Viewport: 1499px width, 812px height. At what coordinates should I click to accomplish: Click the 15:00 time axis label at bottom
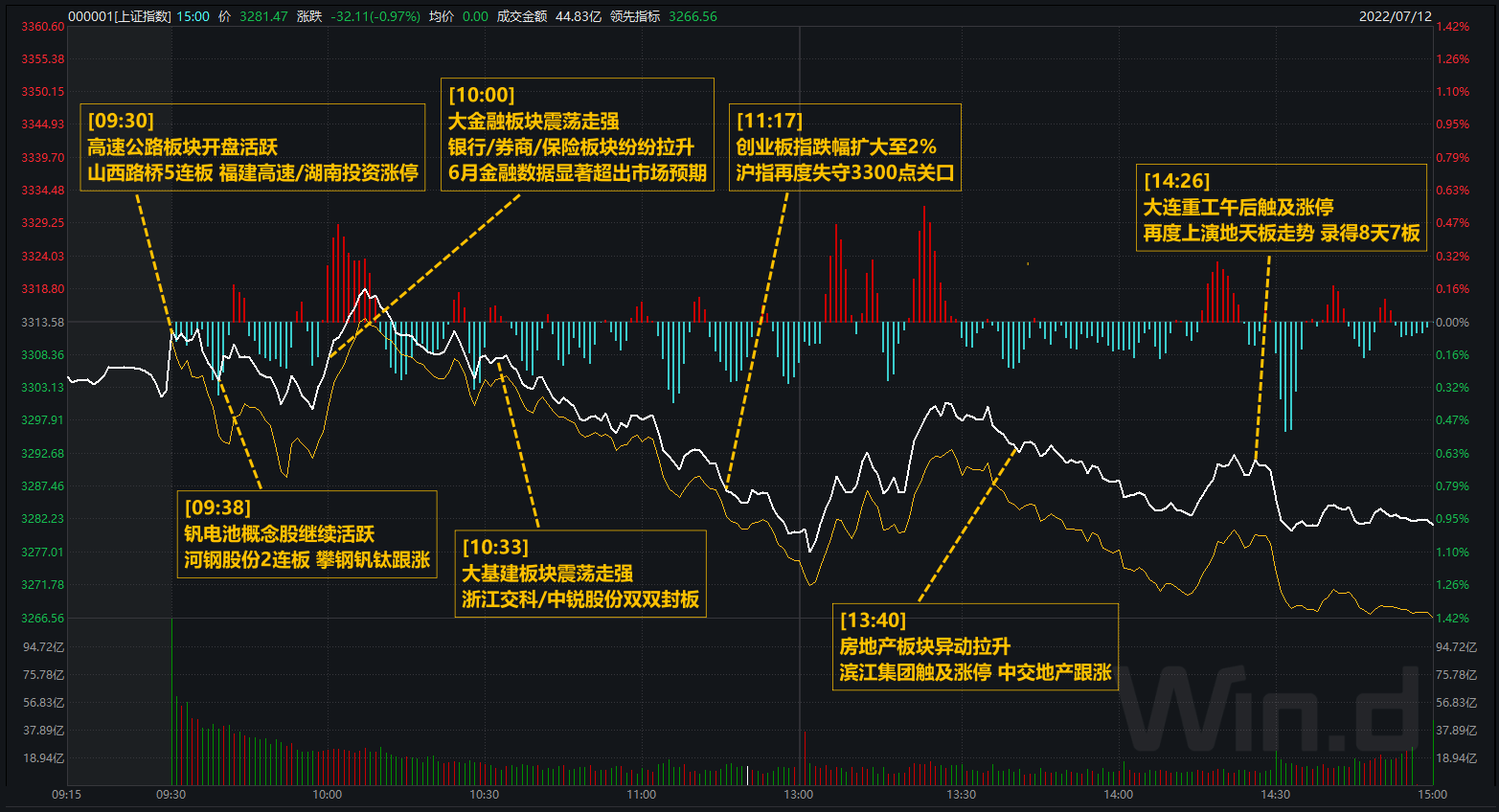pyautogui.click(x=1432, y=795)
